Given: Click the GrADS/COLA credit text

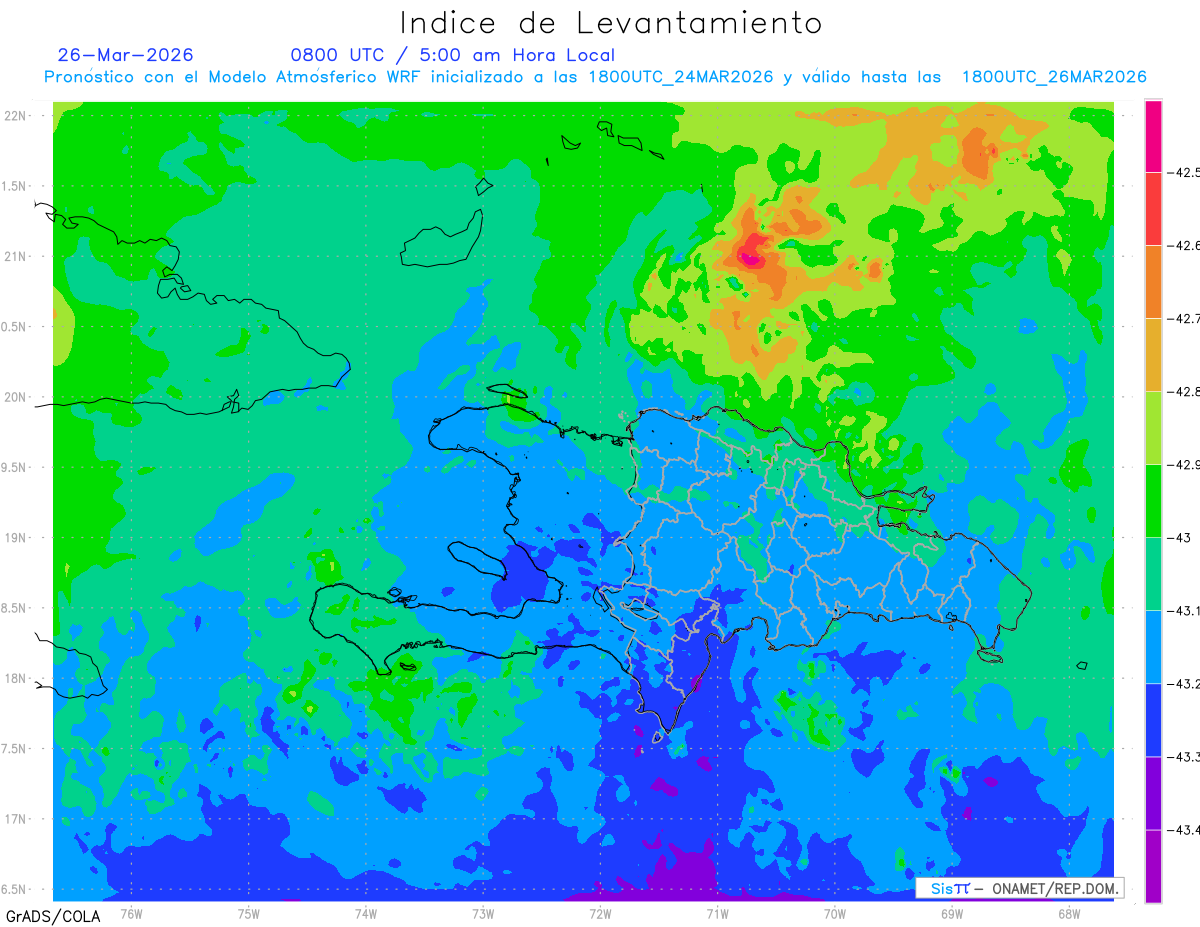Looking at the screenshot, I should click(x=47, y=916).
